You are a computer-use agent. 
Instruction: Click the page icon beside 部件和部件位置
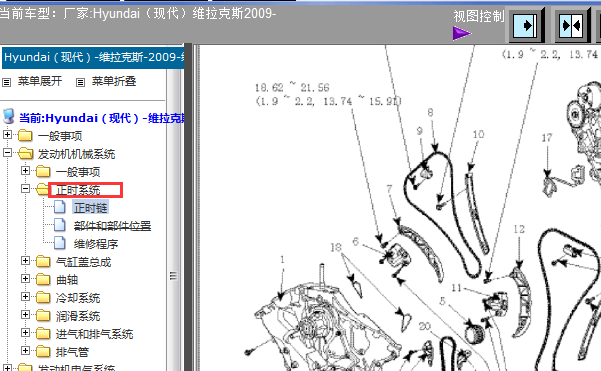(59, 225)
